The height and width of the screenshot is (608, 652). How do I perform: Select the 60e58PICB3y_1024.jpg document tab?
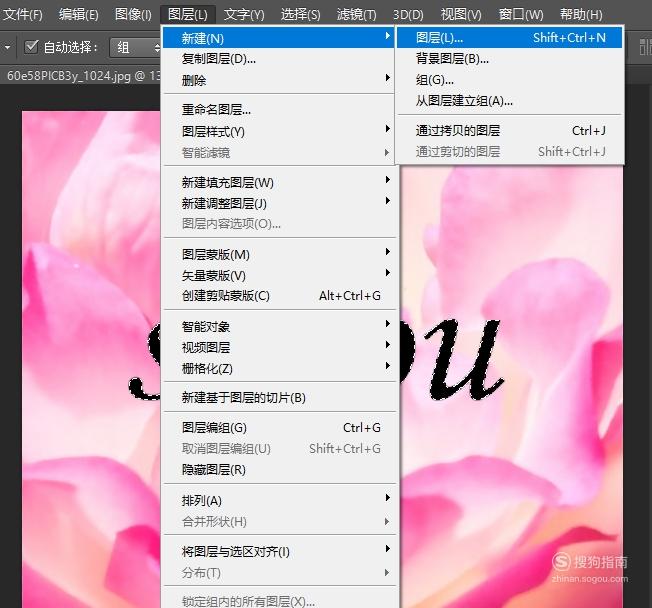pyautogui.click(x=81, y=76)
